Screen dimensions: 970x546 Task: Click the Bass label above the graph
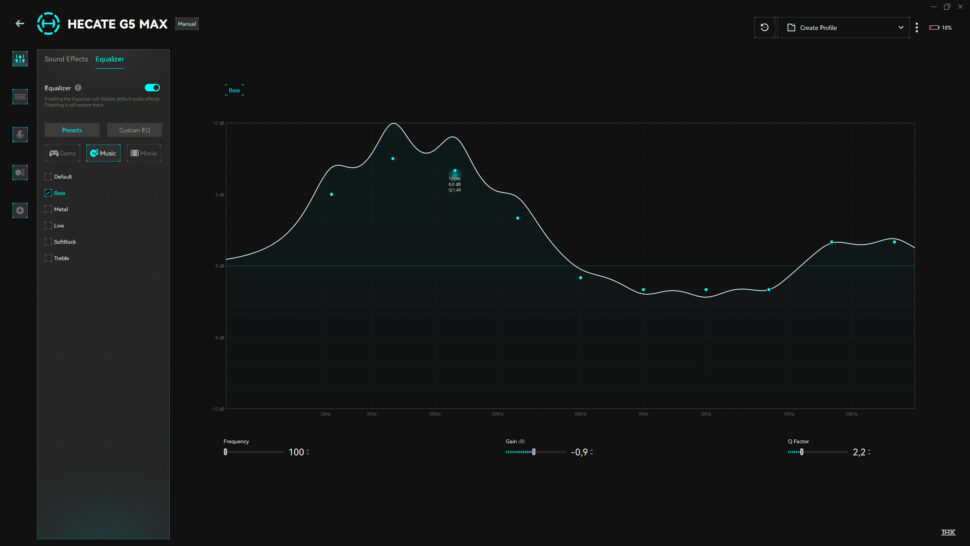click(234, 90)
